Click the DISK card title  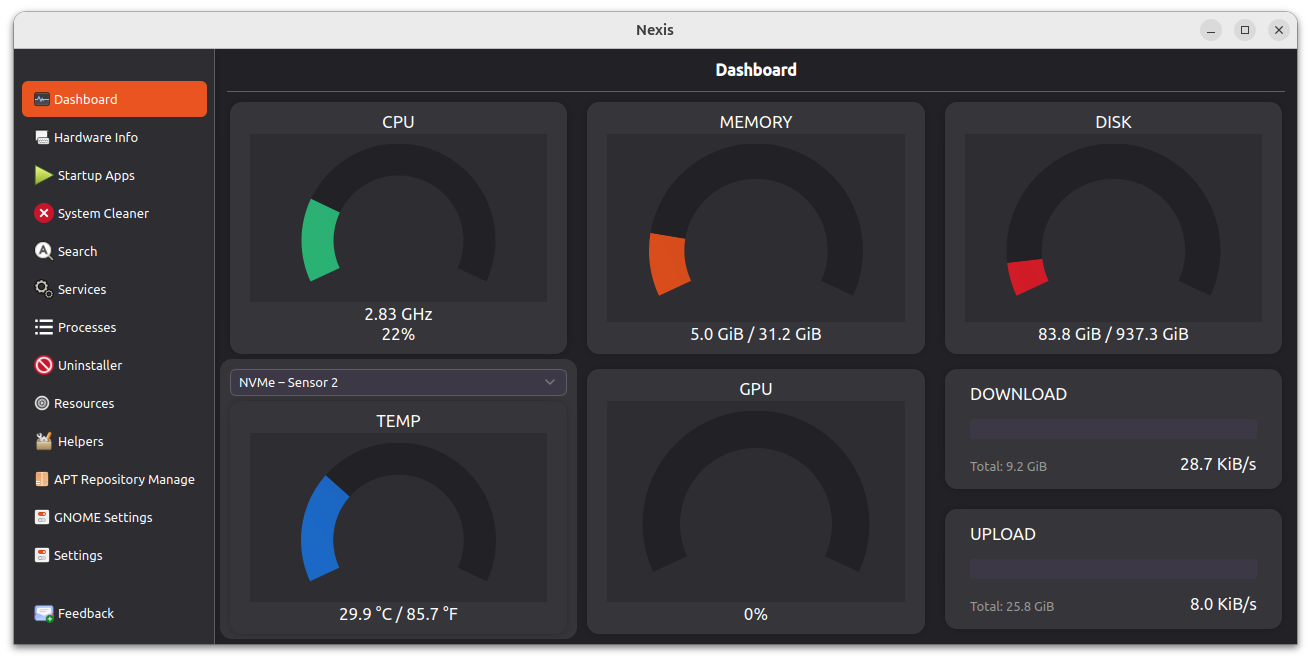[1113, 122]
